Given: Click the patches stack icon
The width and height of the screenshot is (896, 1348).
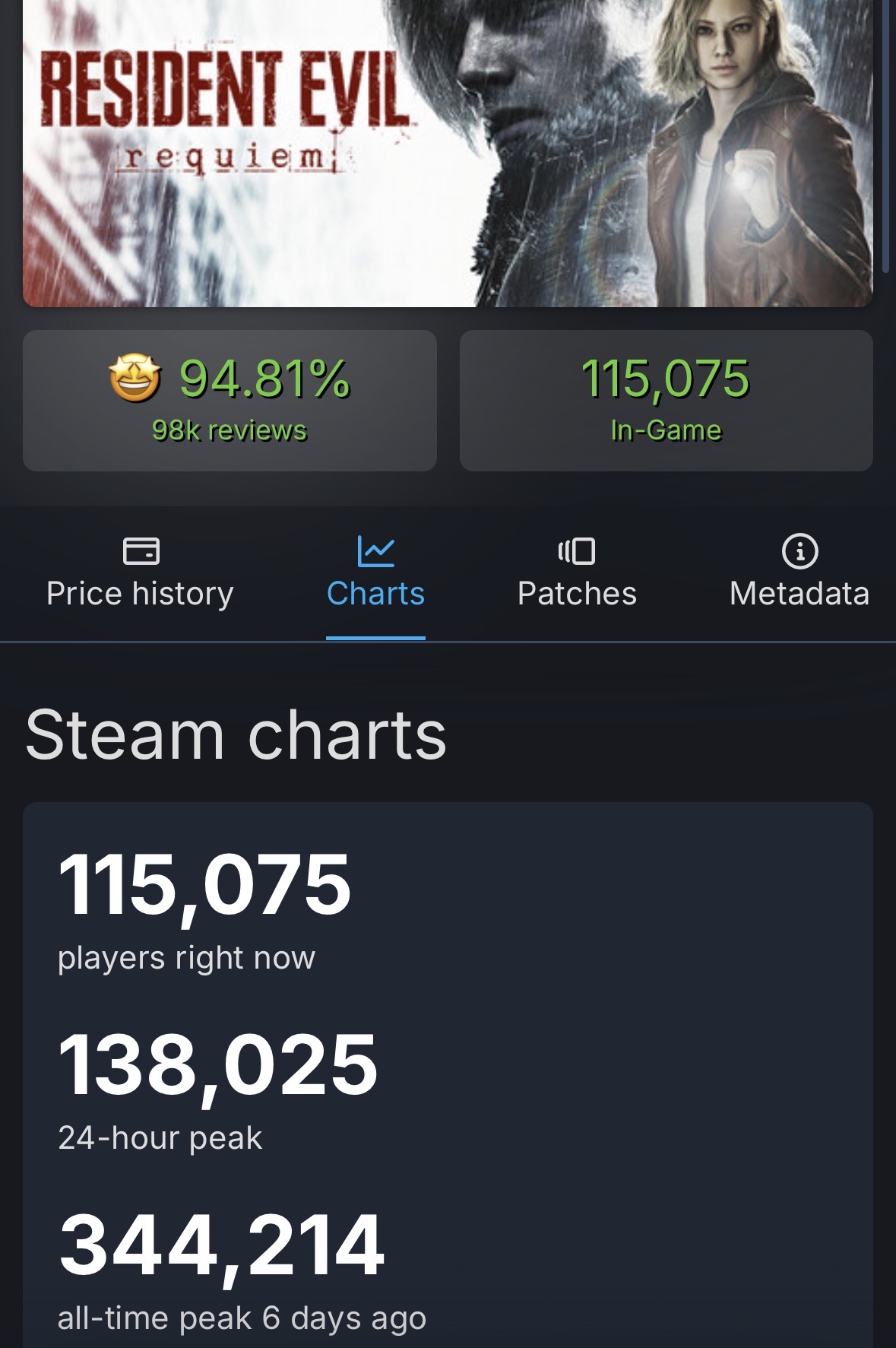Looking at the screenshot, I should tap(577, 550).
